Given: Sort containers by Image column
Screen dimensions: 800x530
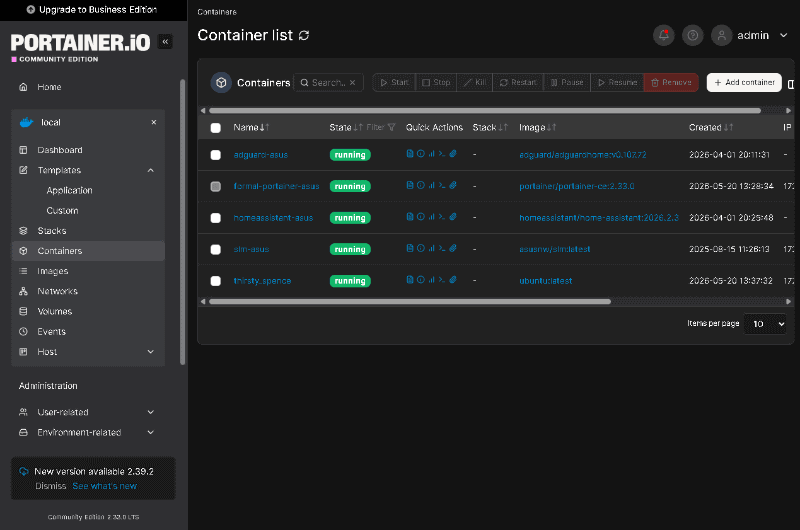Looking at the screenshot, I should tap(537, 128).
